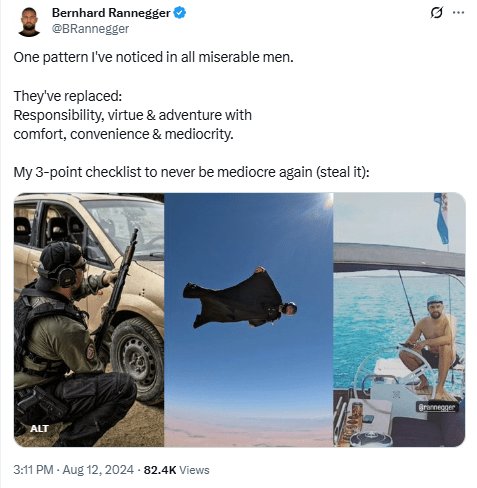Click the car wheel in the first photo
Screen dimensions: 477x488
[x=137, y=360]
